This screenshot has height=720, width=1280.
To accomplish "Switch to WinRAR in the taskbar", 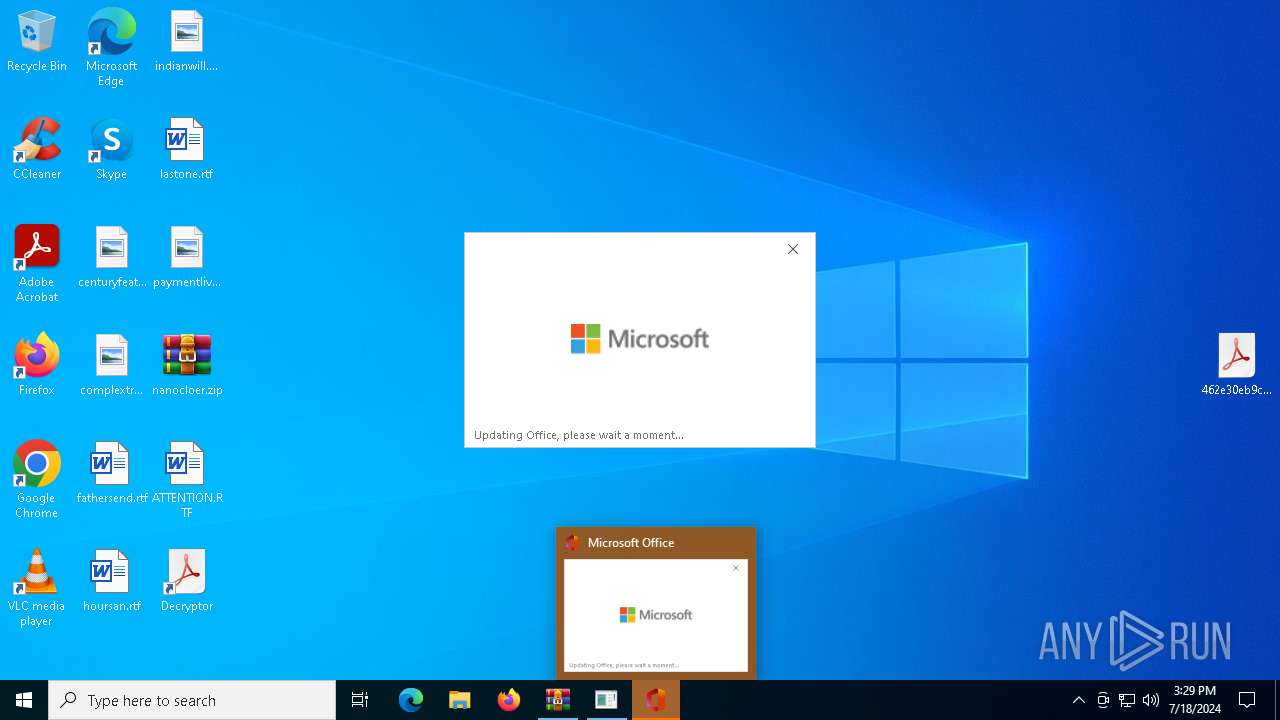I will [x=558, y=700].
